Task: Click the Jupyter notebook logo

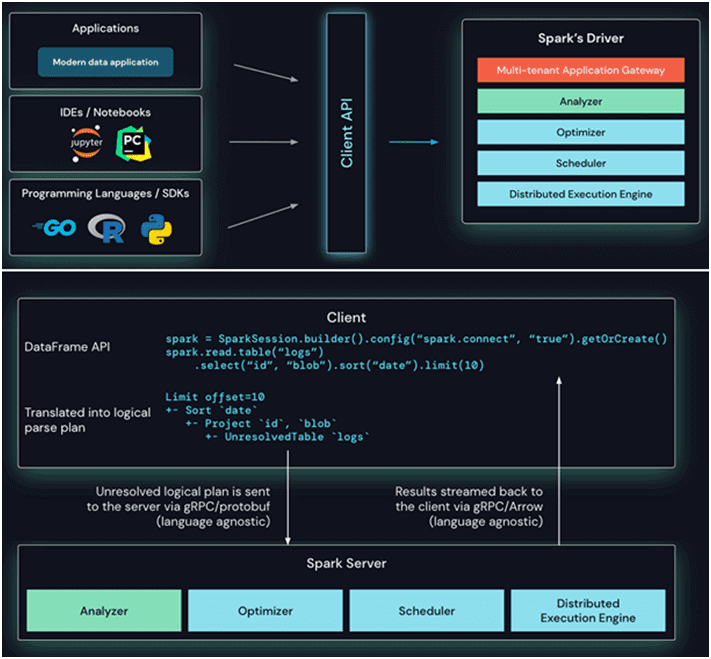Action: click(85, 145)
